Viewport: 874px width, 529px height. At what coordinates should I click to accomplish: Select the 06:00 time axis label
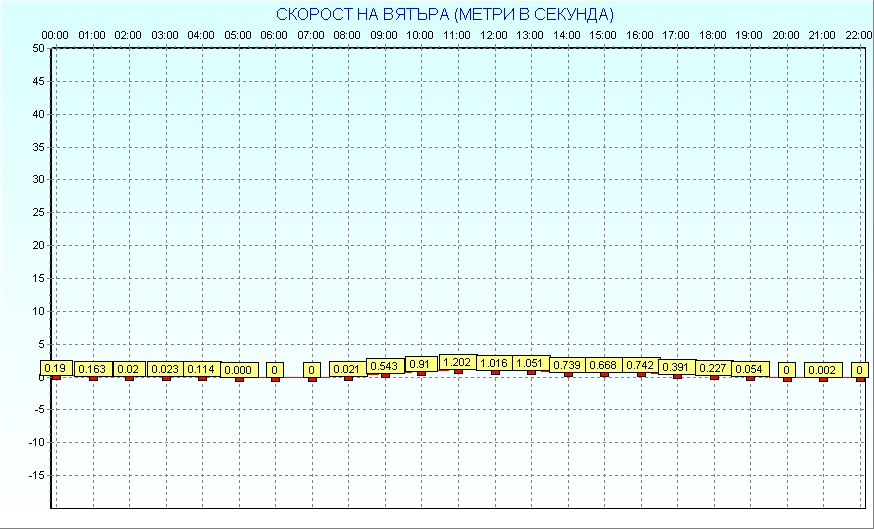(274, 35)
